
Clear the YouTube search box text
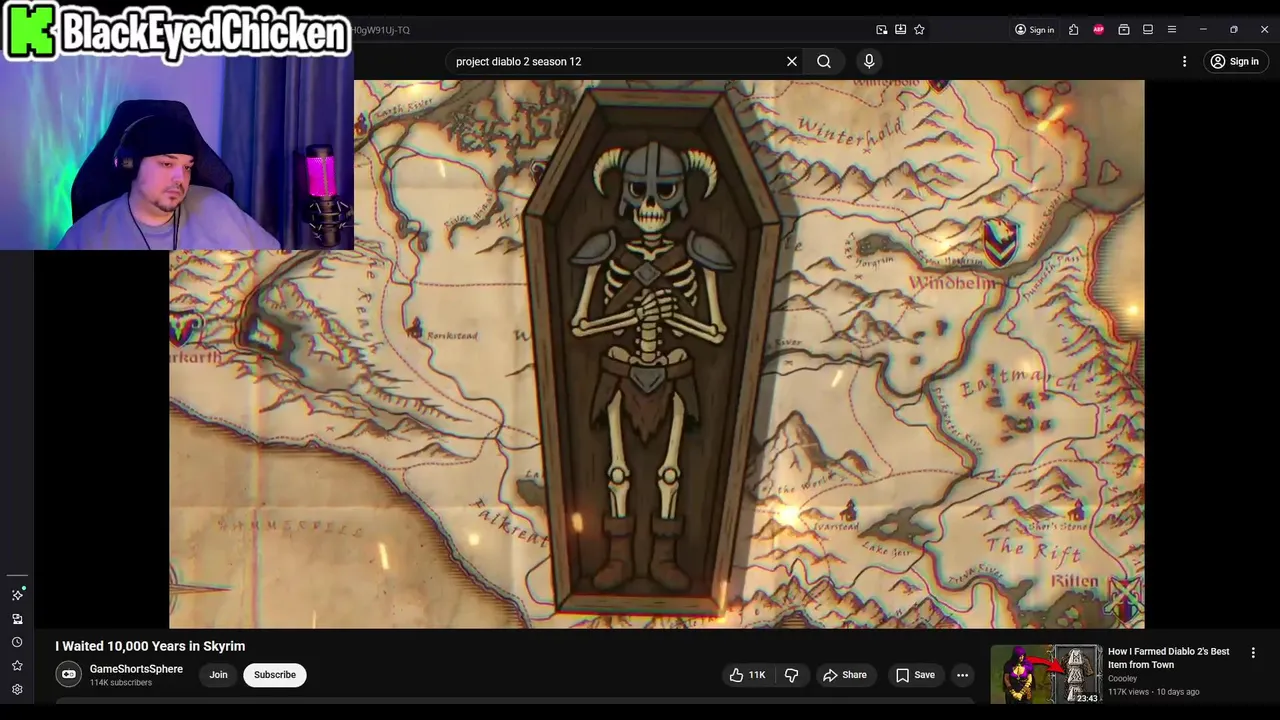792,61
